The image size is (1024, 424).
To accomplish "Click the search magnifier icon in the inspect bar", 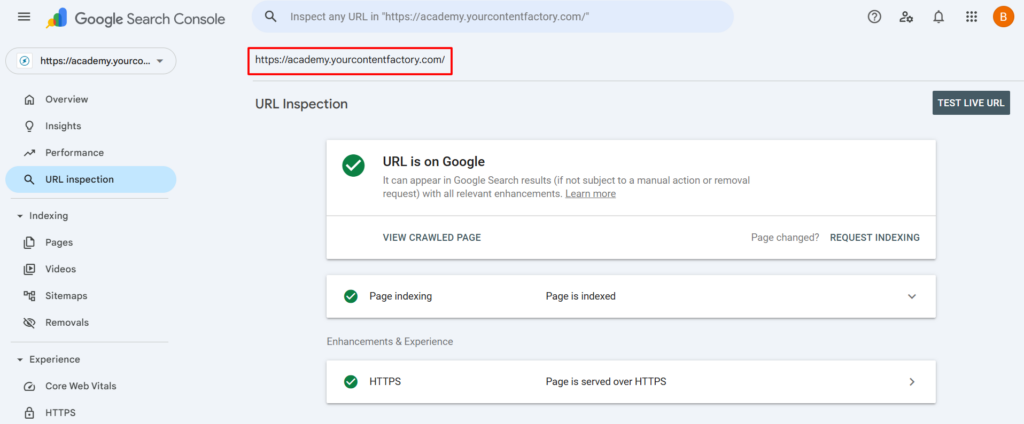I will click(270, 17).
